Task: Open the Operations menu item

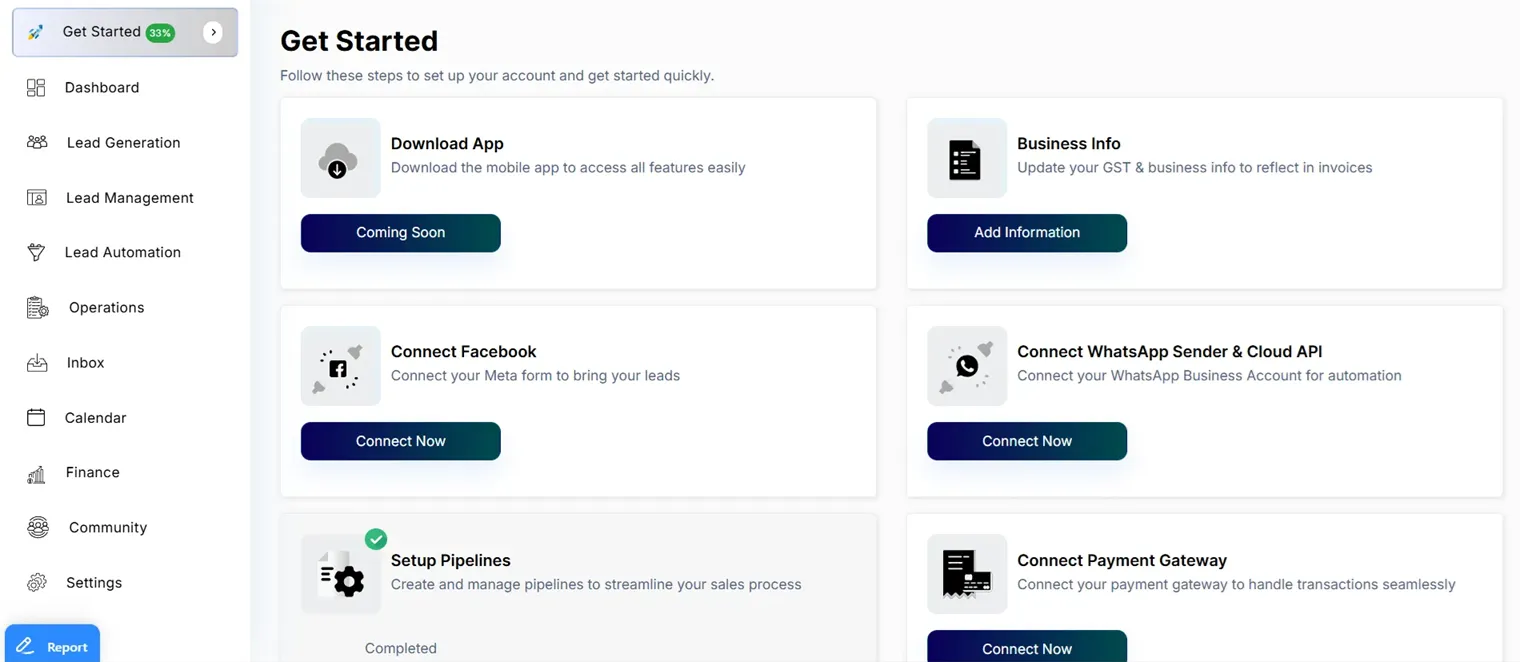Action: coord(106,308)
